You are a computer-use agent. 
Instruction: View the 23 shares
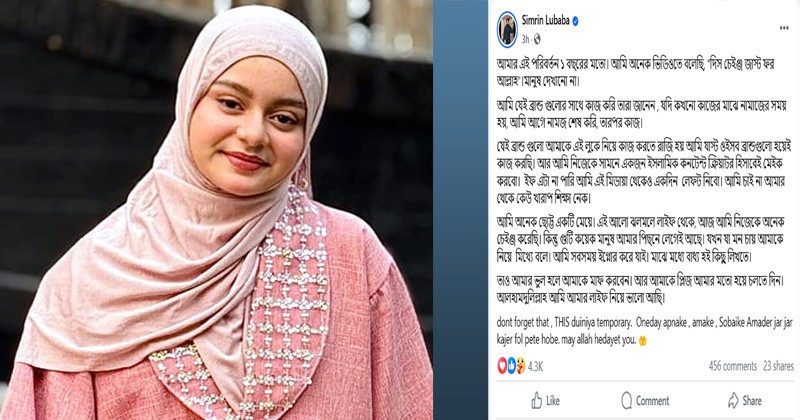click(779, 366)
